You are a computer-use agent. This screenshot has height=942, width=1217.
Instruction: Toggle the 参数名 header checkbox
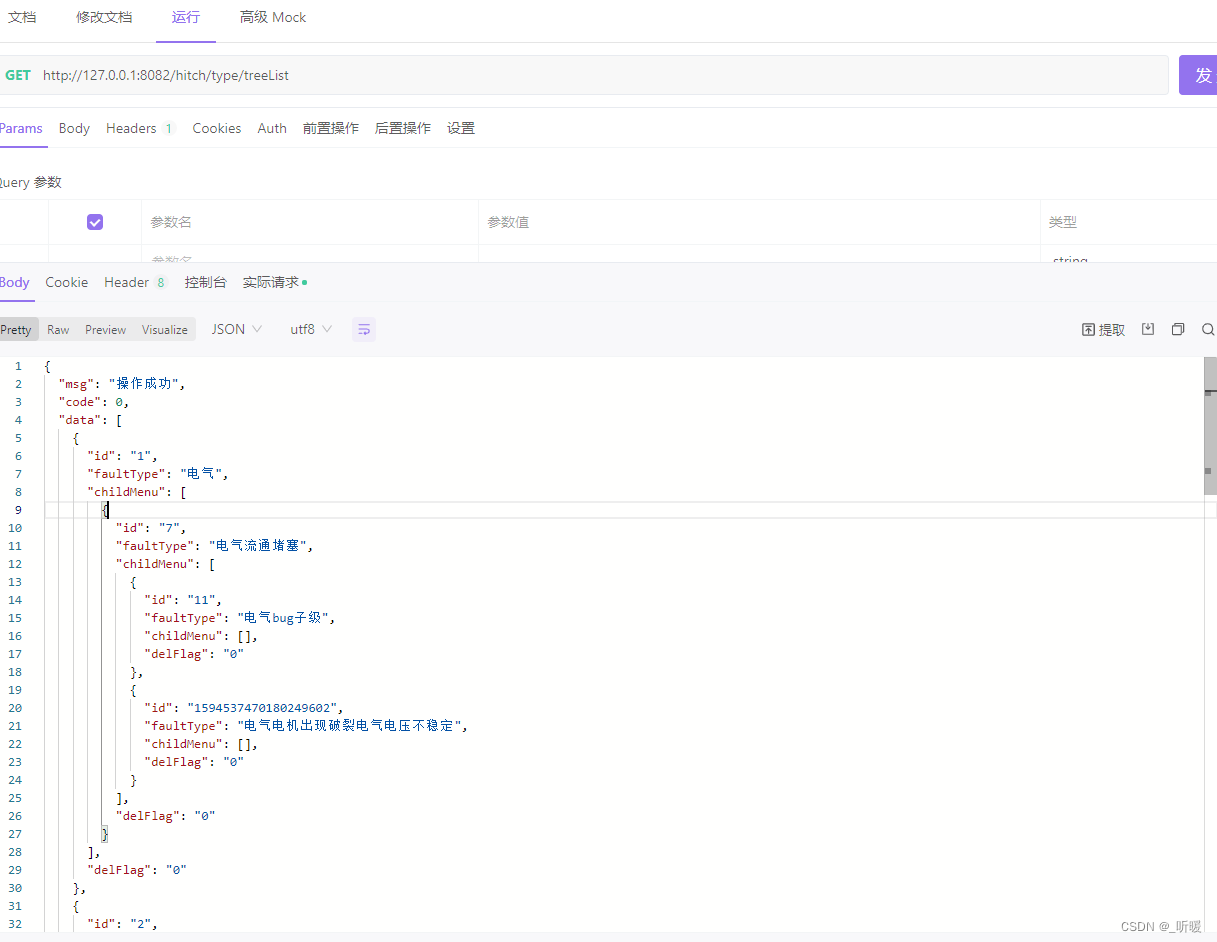coord(95,222)
